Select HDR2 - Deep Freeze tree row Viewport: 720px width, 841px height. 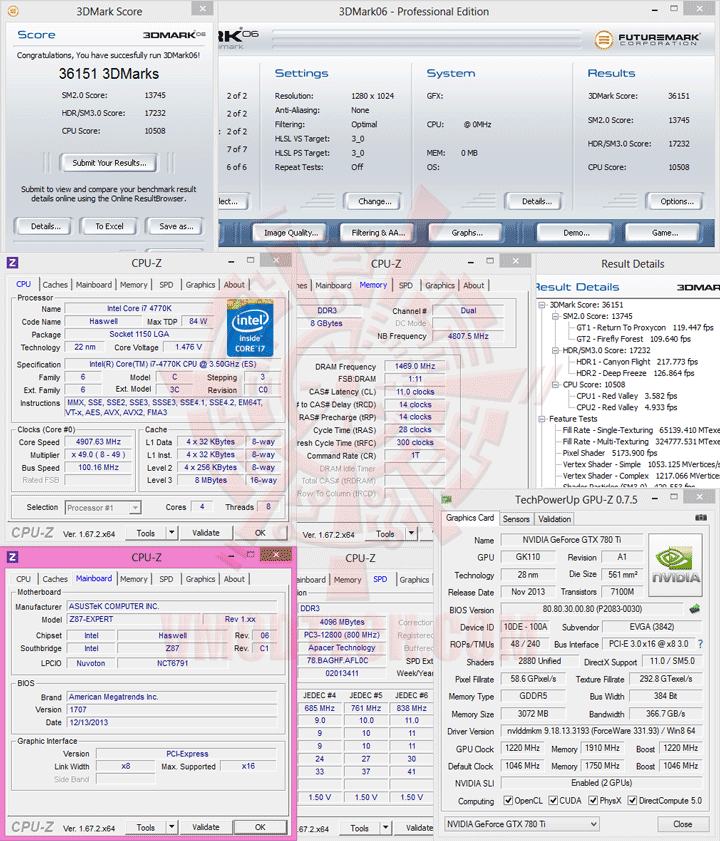tap(635, 373)
